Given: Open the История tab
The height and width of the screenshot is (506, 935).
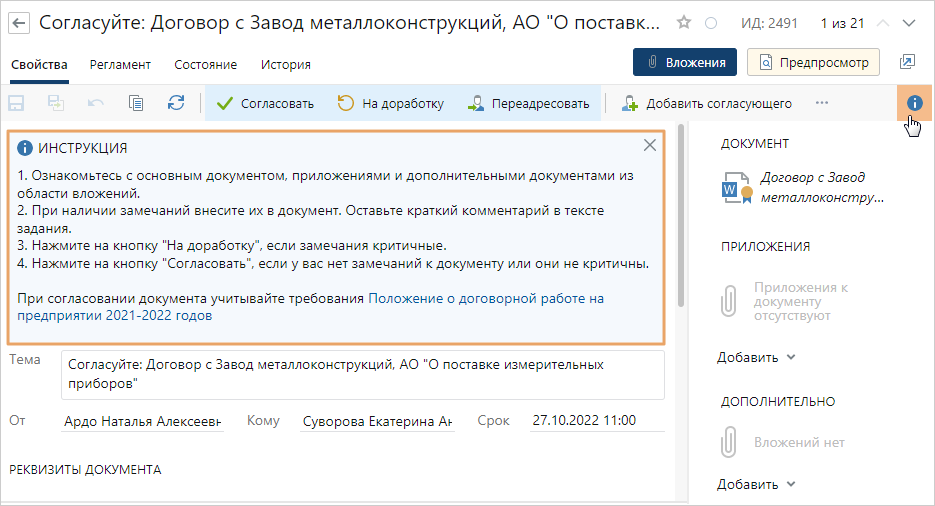Looking at the screenshot, I should [285, 64].
